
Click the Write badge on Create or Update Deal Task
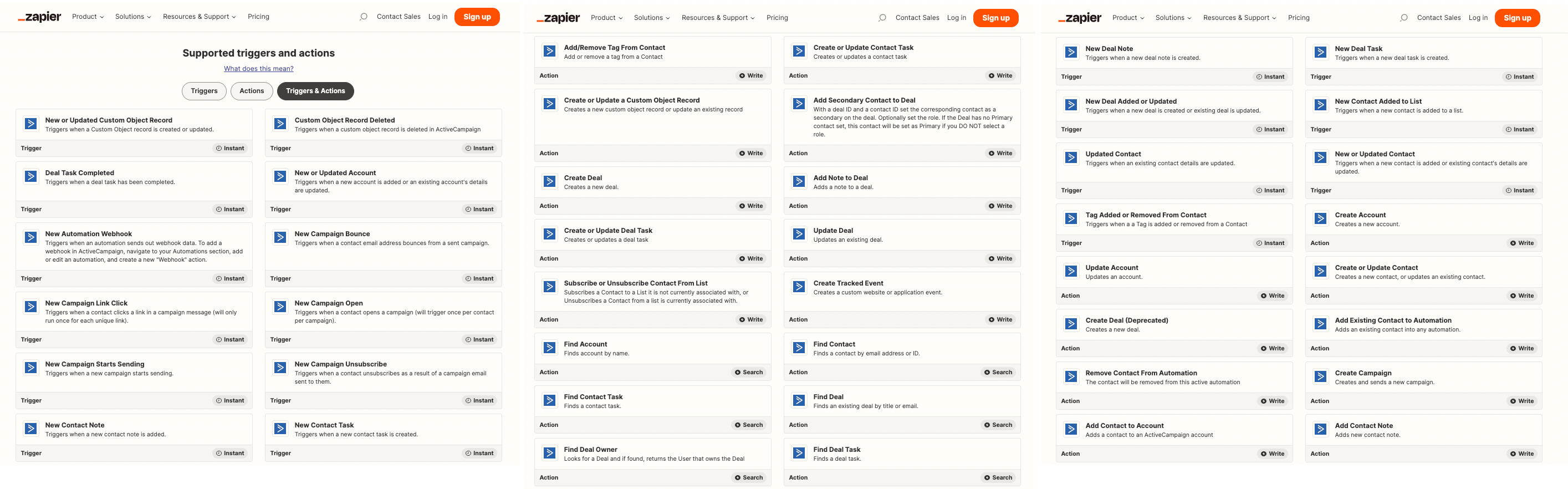pyautogui.click(x=751, y=259)
